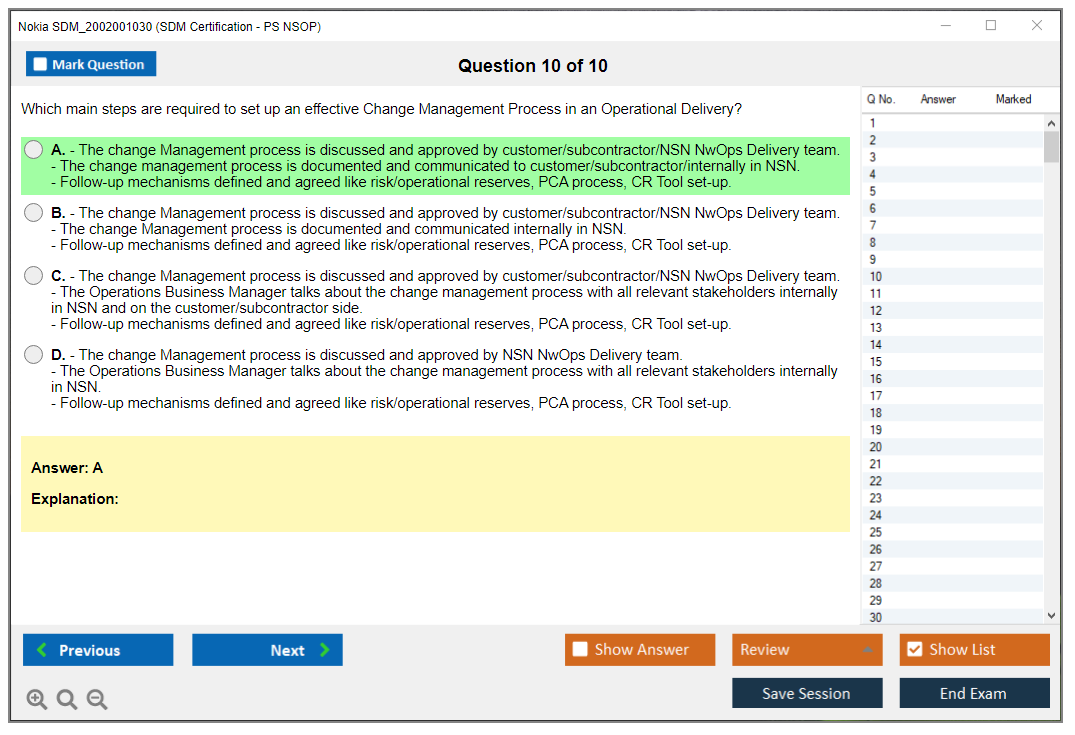
Task: Click the zoom in magnifier icon
Action: tap(37, 700)
